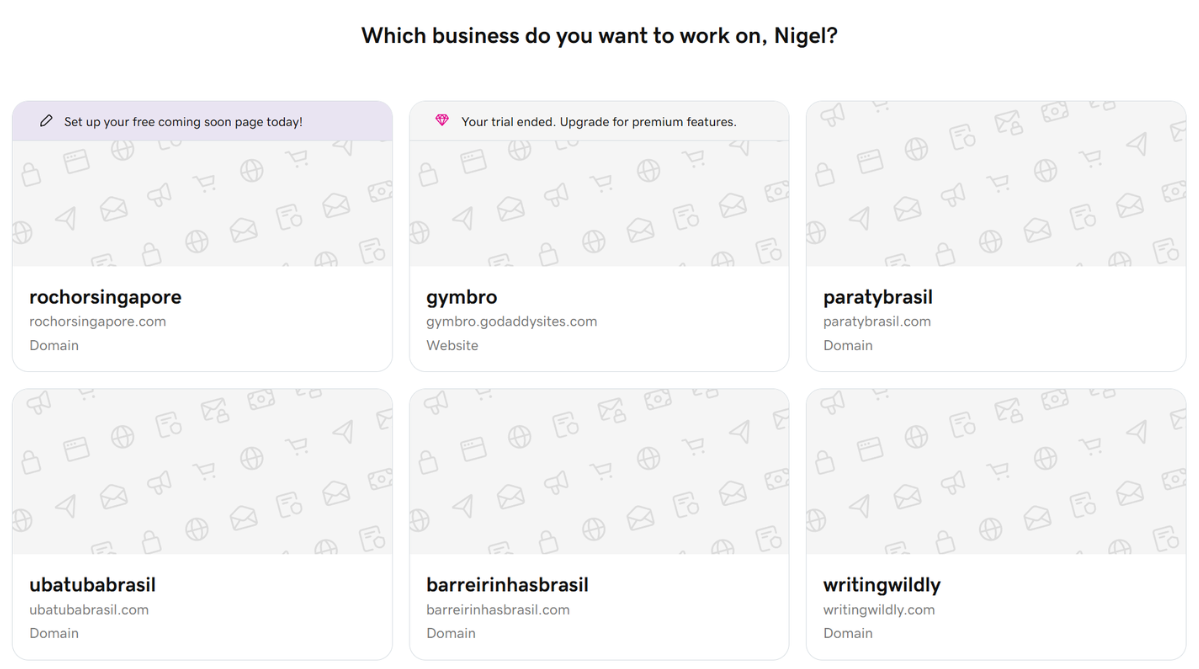Screen dimensions: 1199x669
Task: Click "Set up your free coming soon page today!"
Action: pyautogui.click(x=183, y=122)
